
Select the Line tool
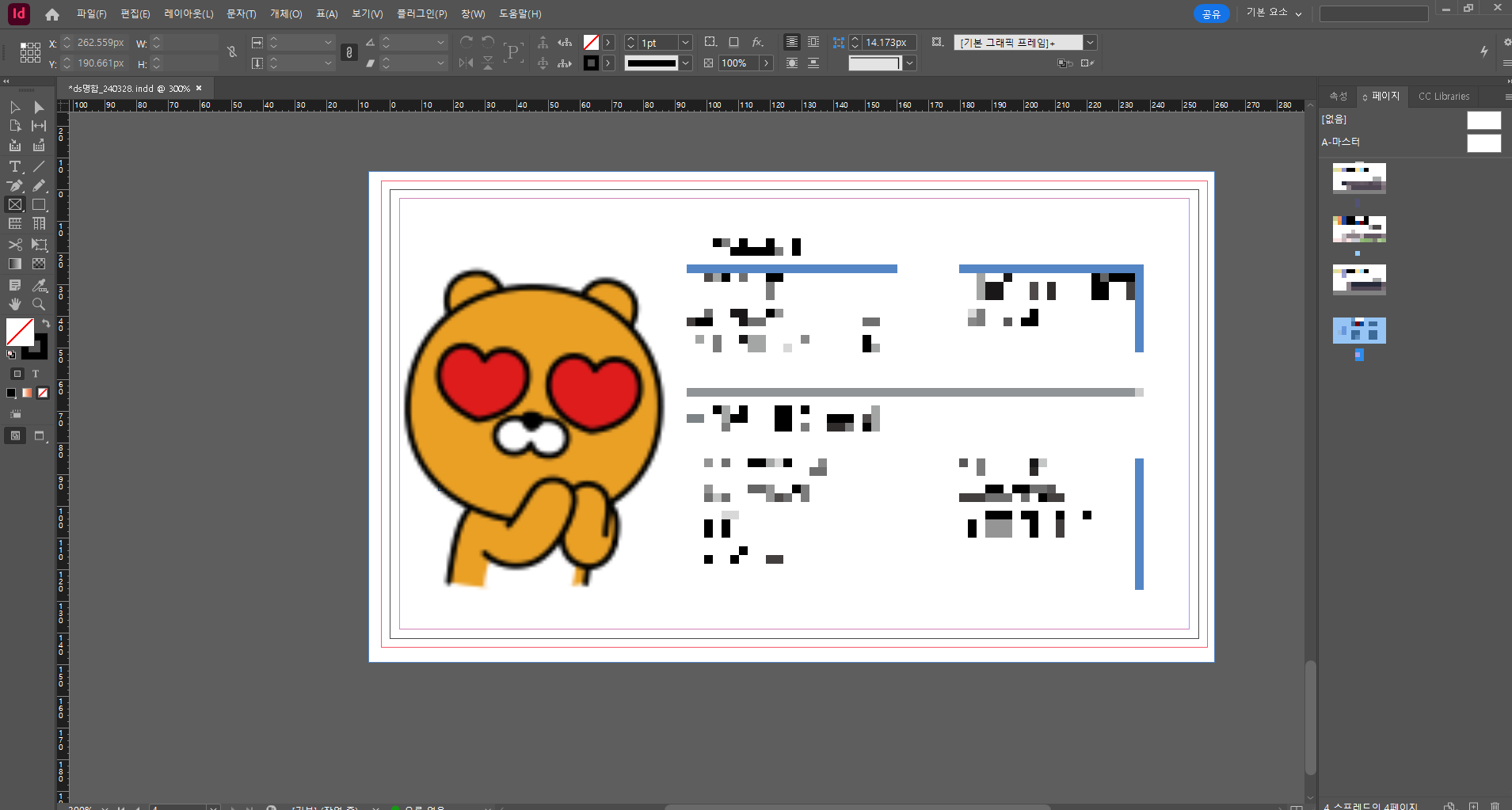[39, 166]
